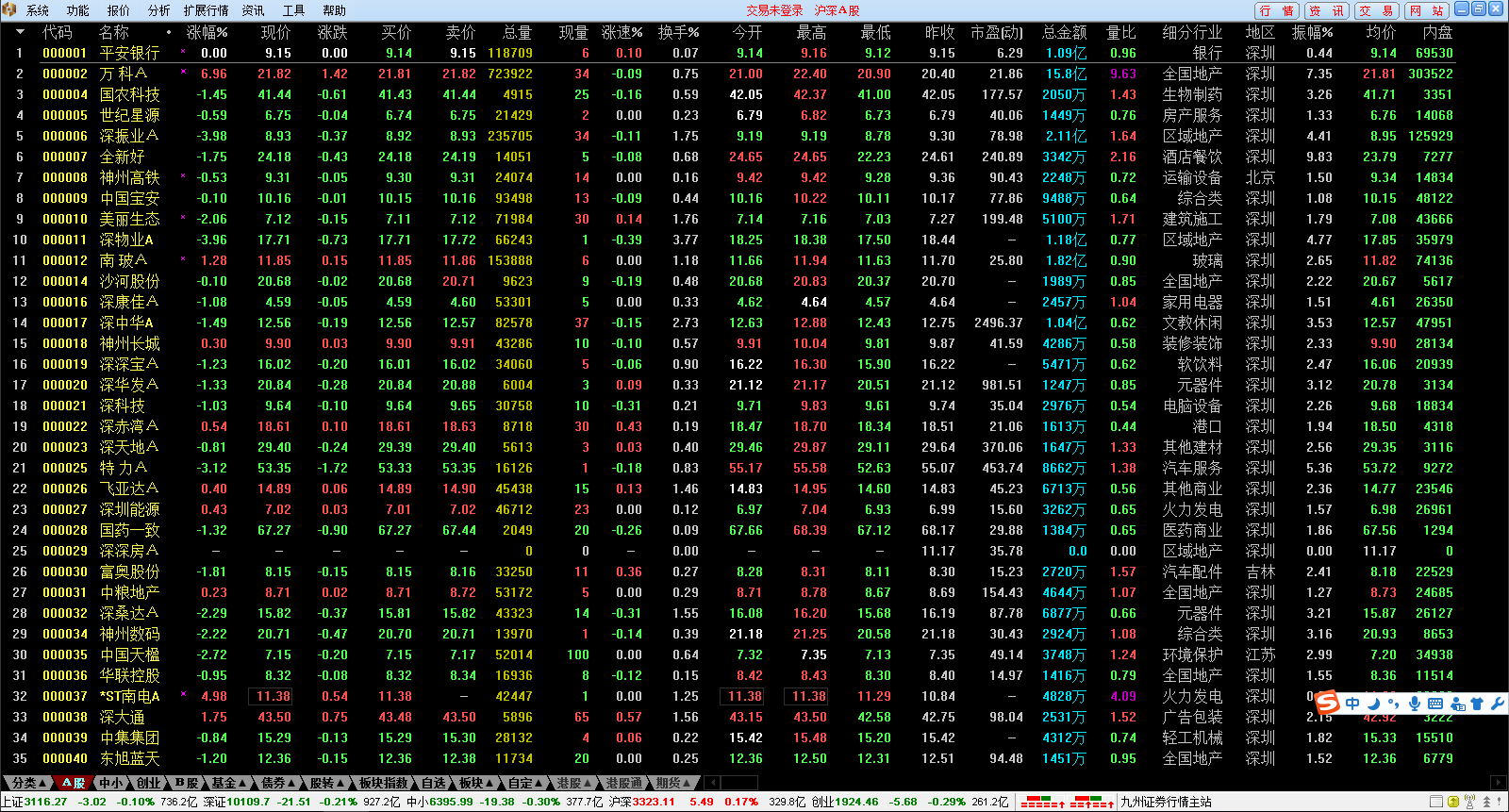Toggle the 中 Chinese/English input mode
This screenshot has width=1509, height=812.
pyautogui.click(x=1352, y=704)
